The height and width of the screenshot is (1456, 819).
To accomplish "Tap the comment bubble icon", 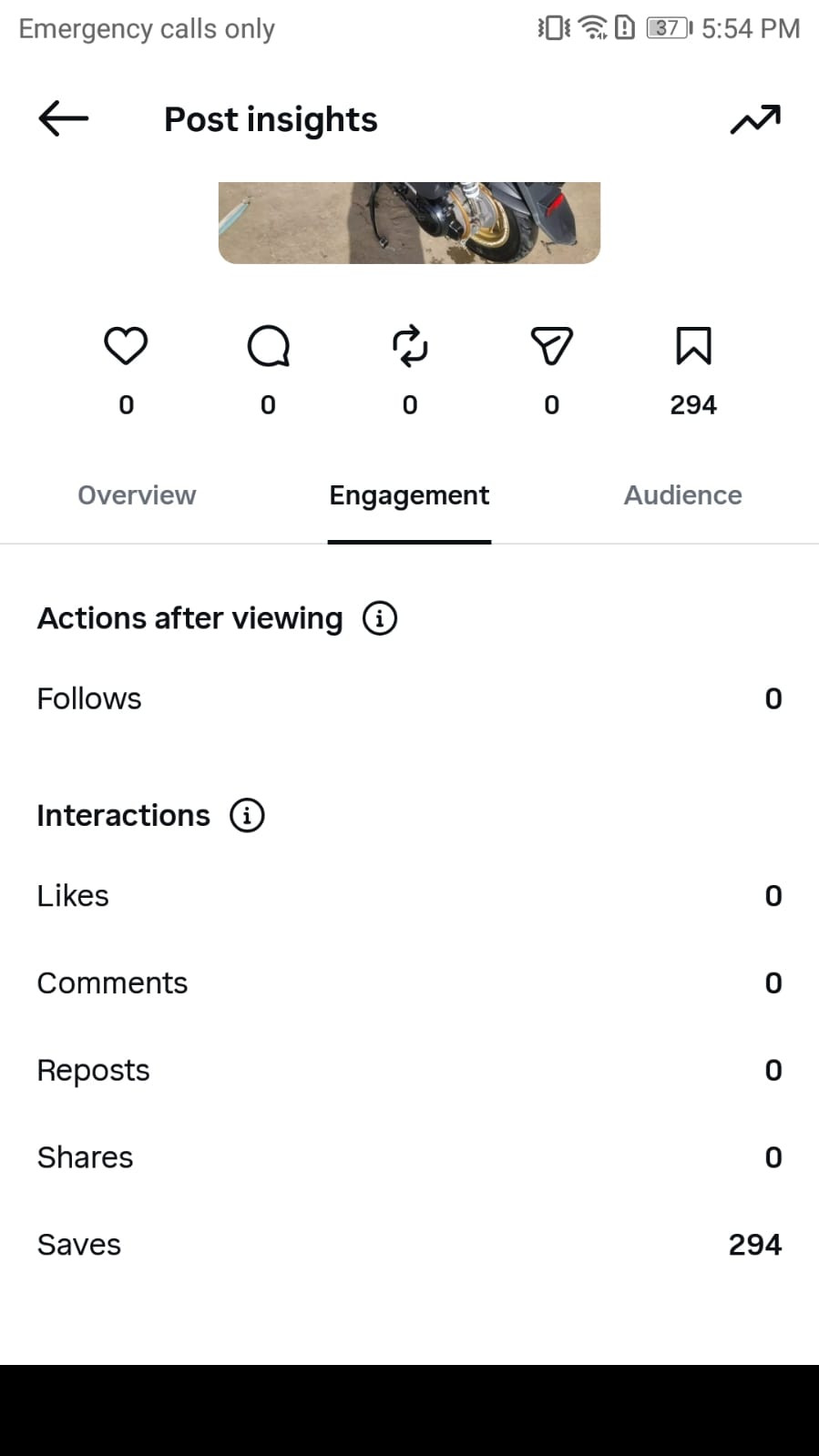I will [x=268, y=346].
